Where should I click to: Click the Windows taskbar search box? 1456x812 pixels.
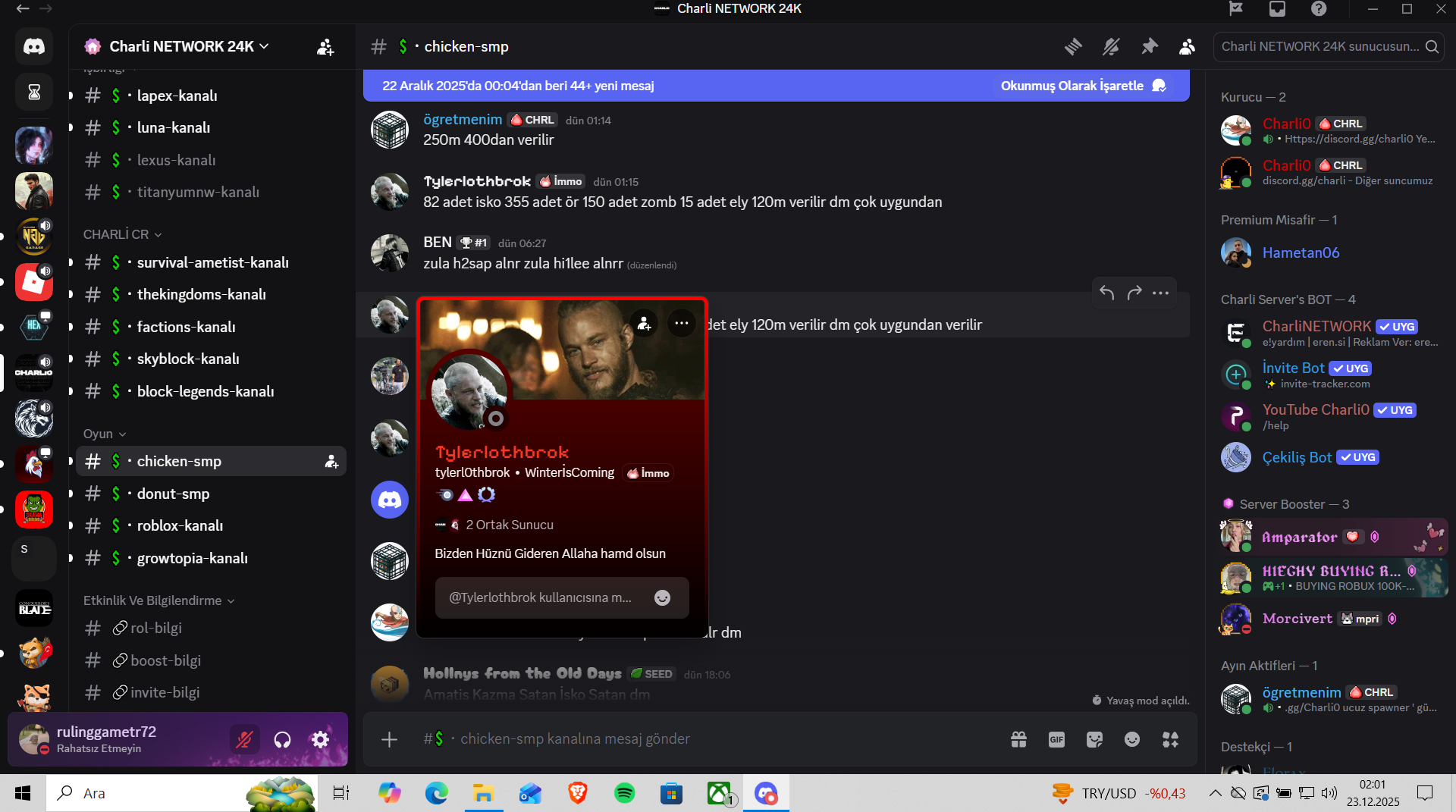(x=182, y=793)
